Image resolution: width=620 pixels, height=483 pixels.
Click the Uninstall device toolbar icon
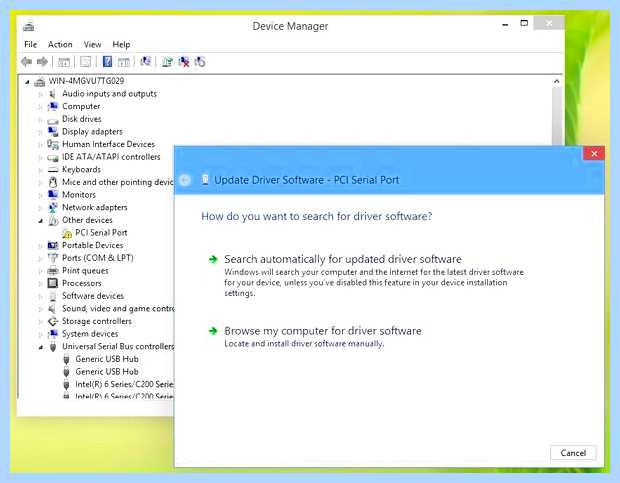[x=184, y=62]
